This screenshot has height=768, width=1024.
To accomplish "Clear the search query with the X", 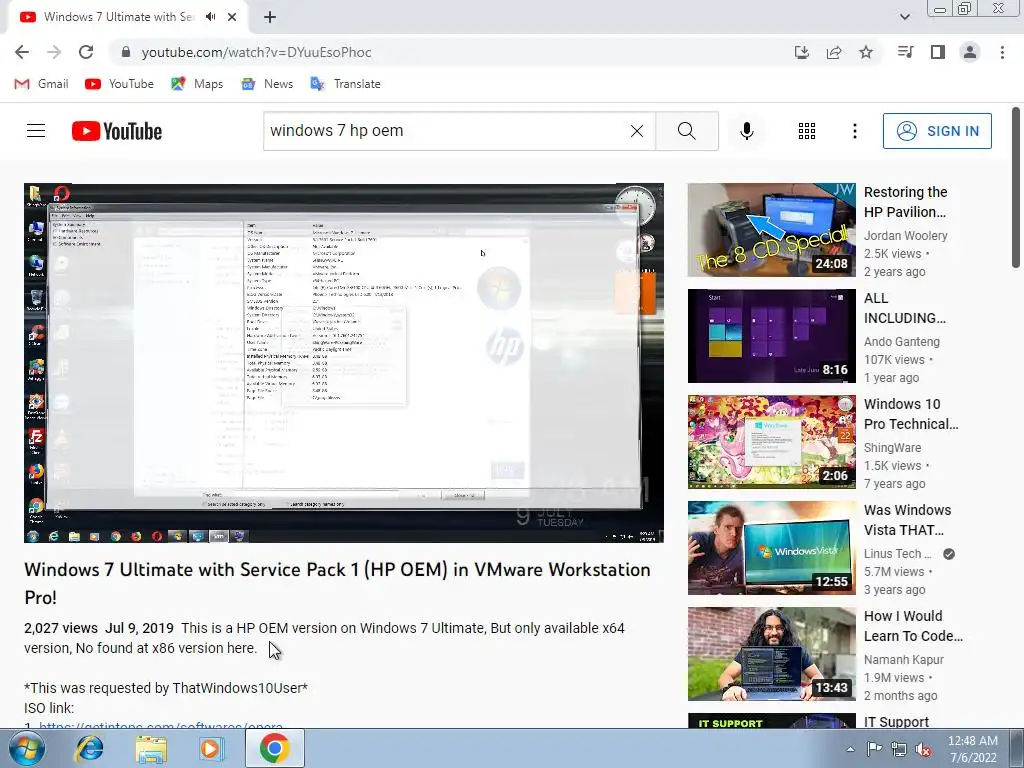I will tap(637, 131).
